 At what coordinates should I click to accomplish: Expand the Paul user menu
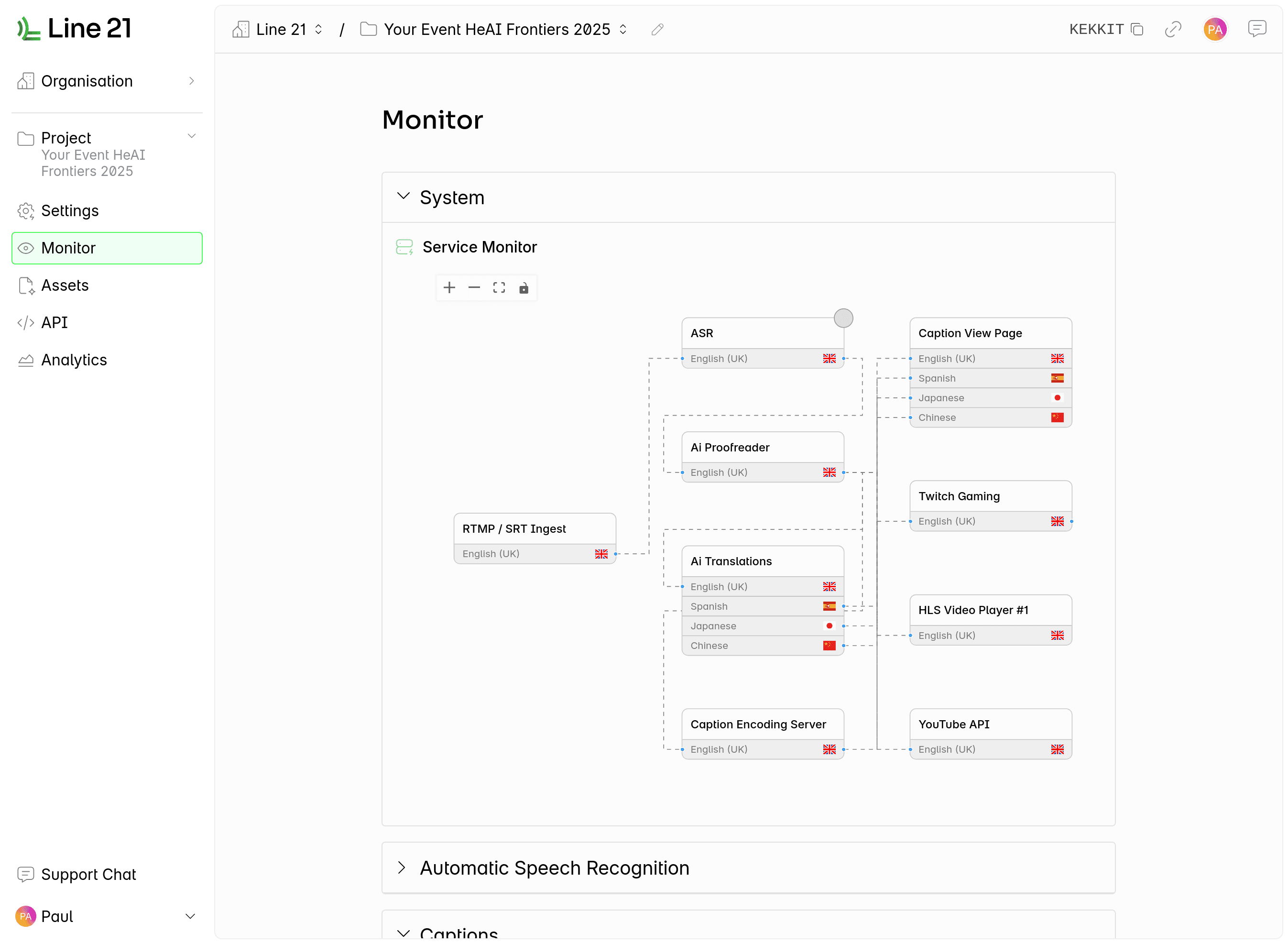(x=190, y=916)
